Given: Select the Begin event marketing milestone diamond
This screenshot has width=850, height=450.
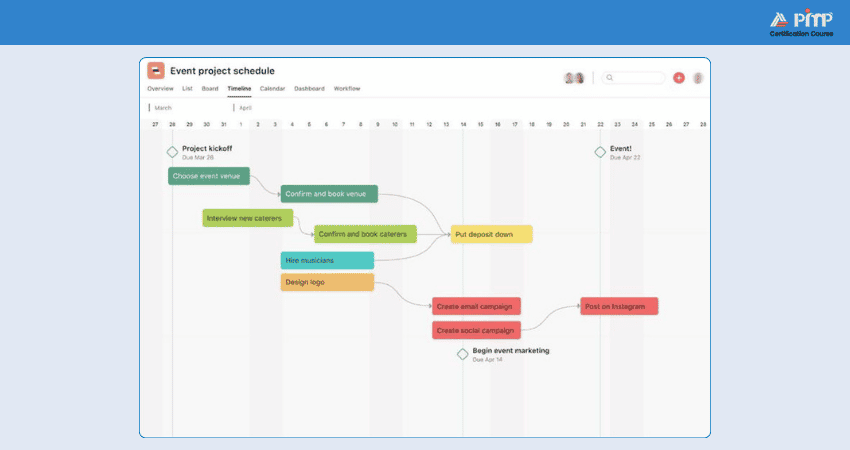Looking at the screenshot, I should point(462,355).
